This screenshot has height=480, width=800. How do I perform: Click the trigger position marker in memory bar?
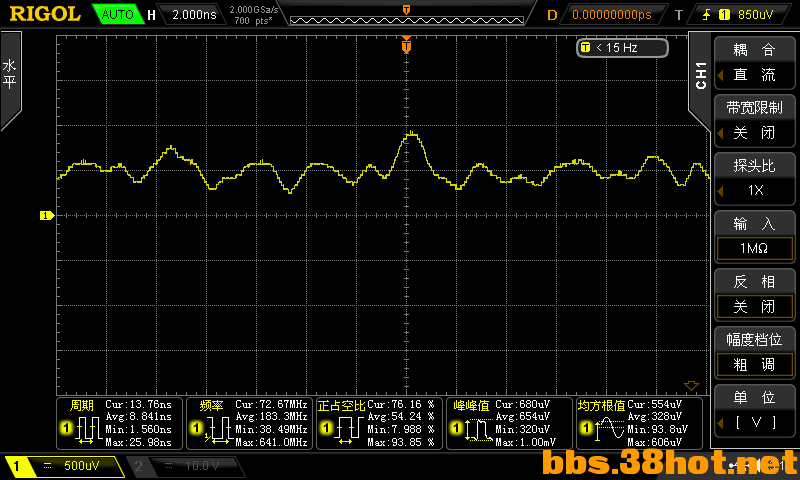407,10
